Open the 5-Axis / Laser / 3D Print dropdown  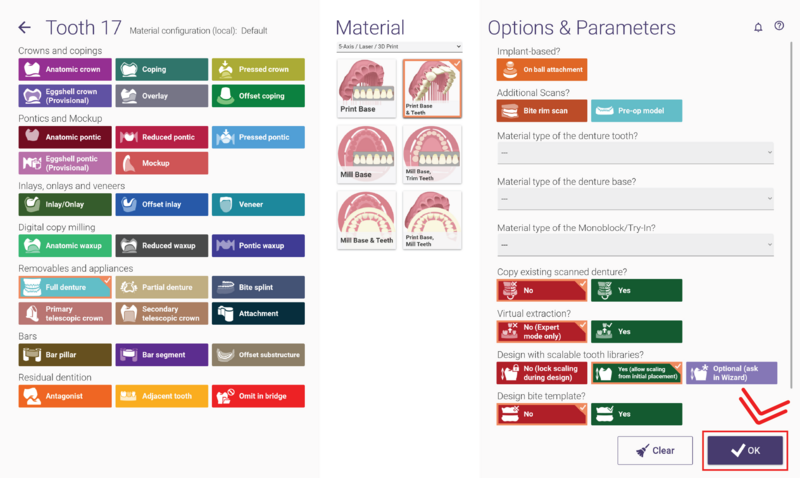click(x=399, y=46)
